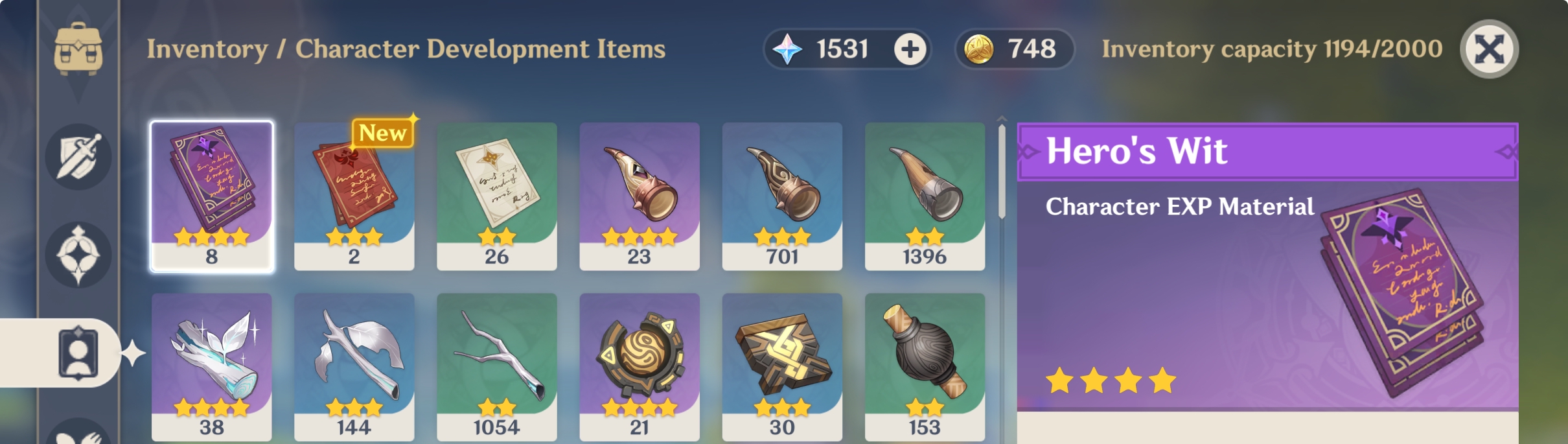
Task: Click the Primogem currency icon
Action: 787,49
